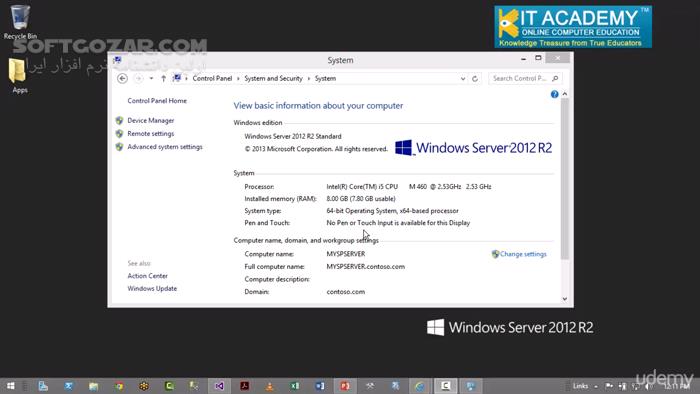700x394 pixels.
Task: Launch Google Chrome from taskbar
Action: coord(119,386)
